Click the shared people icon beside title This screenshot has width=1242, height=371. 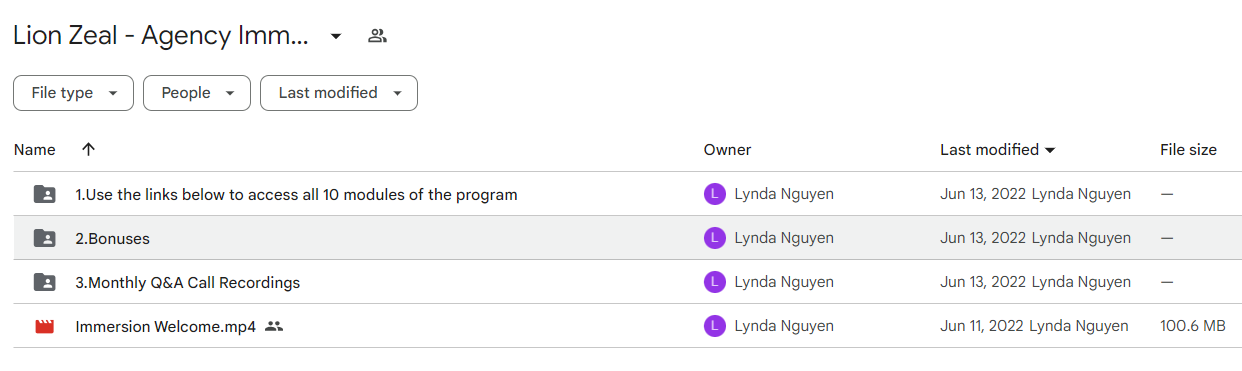[x=377, y=36]
